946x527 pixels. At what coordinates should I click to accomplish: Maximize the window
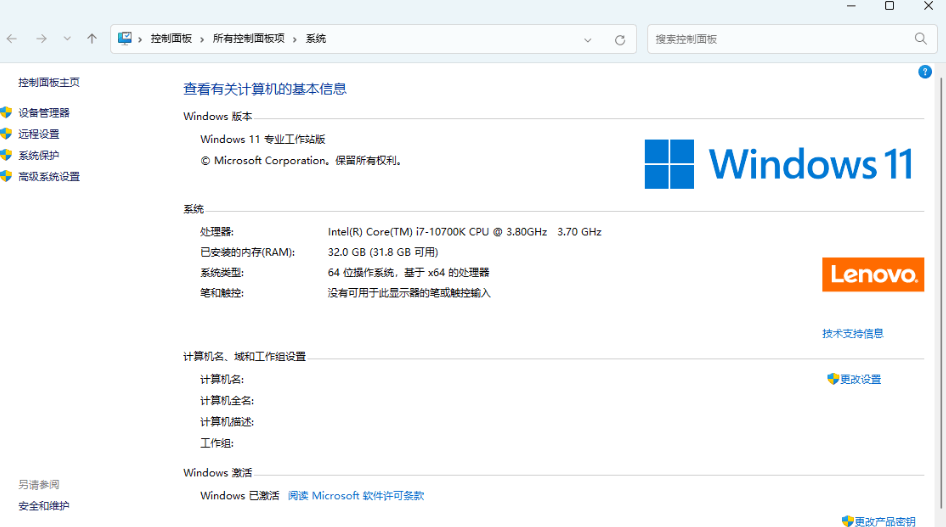tap(889, 6)
